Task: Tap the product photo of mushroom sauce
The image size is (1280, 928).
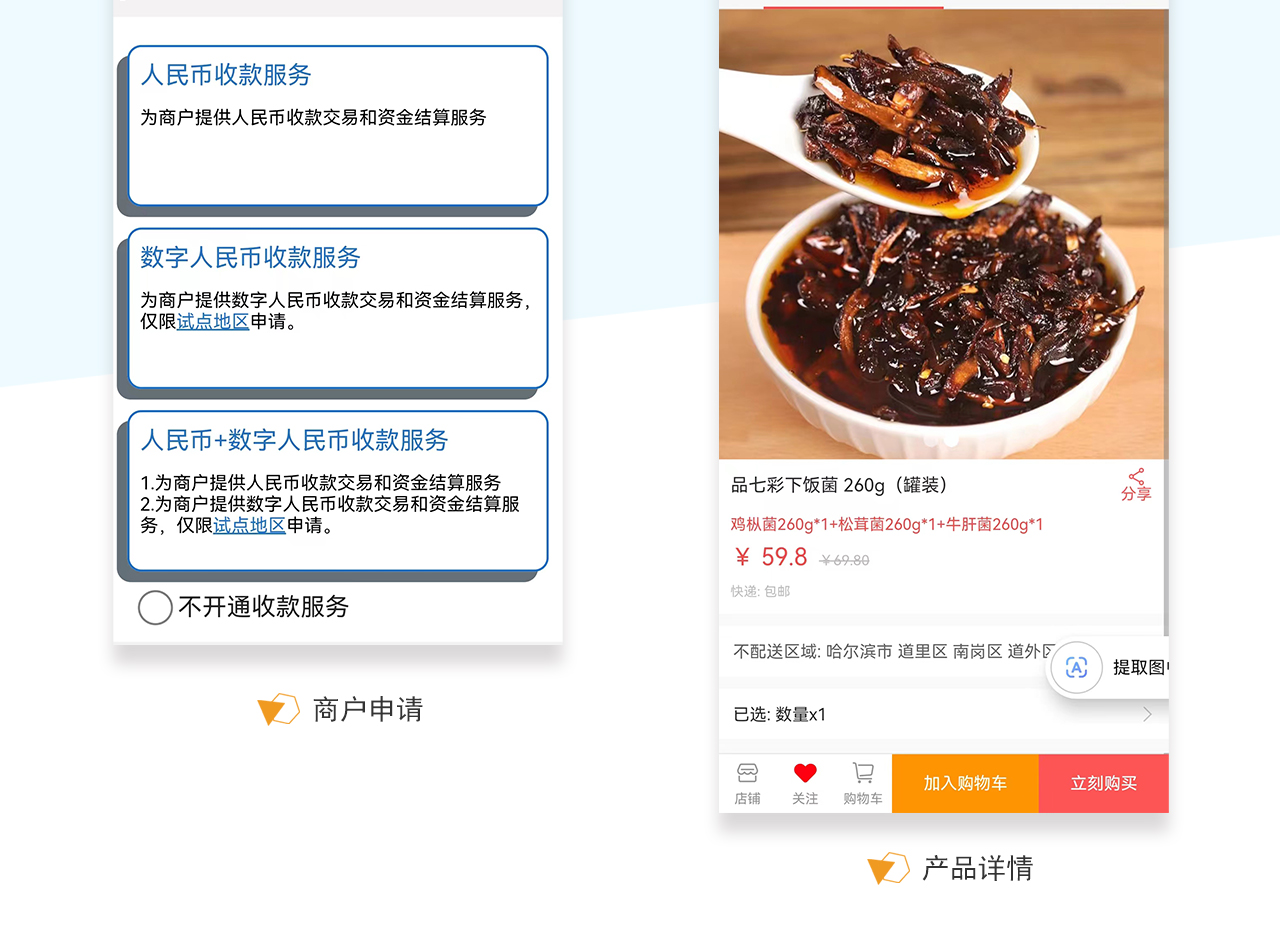Action: pyautogui.click(x=942, y=234)
